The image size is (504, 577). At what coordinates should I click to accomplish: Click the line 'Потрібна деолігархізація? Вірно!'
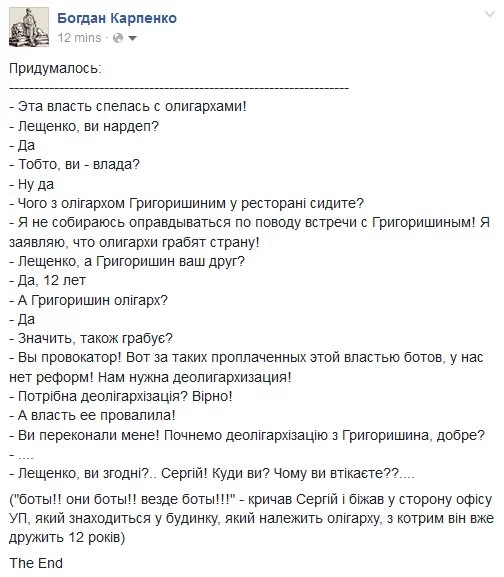121,396
